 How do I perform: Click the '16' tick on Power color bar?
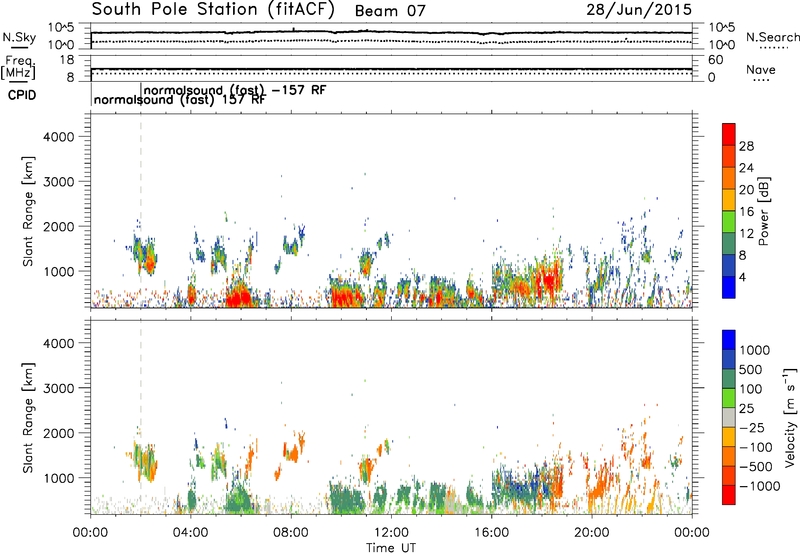click(746, 212)
